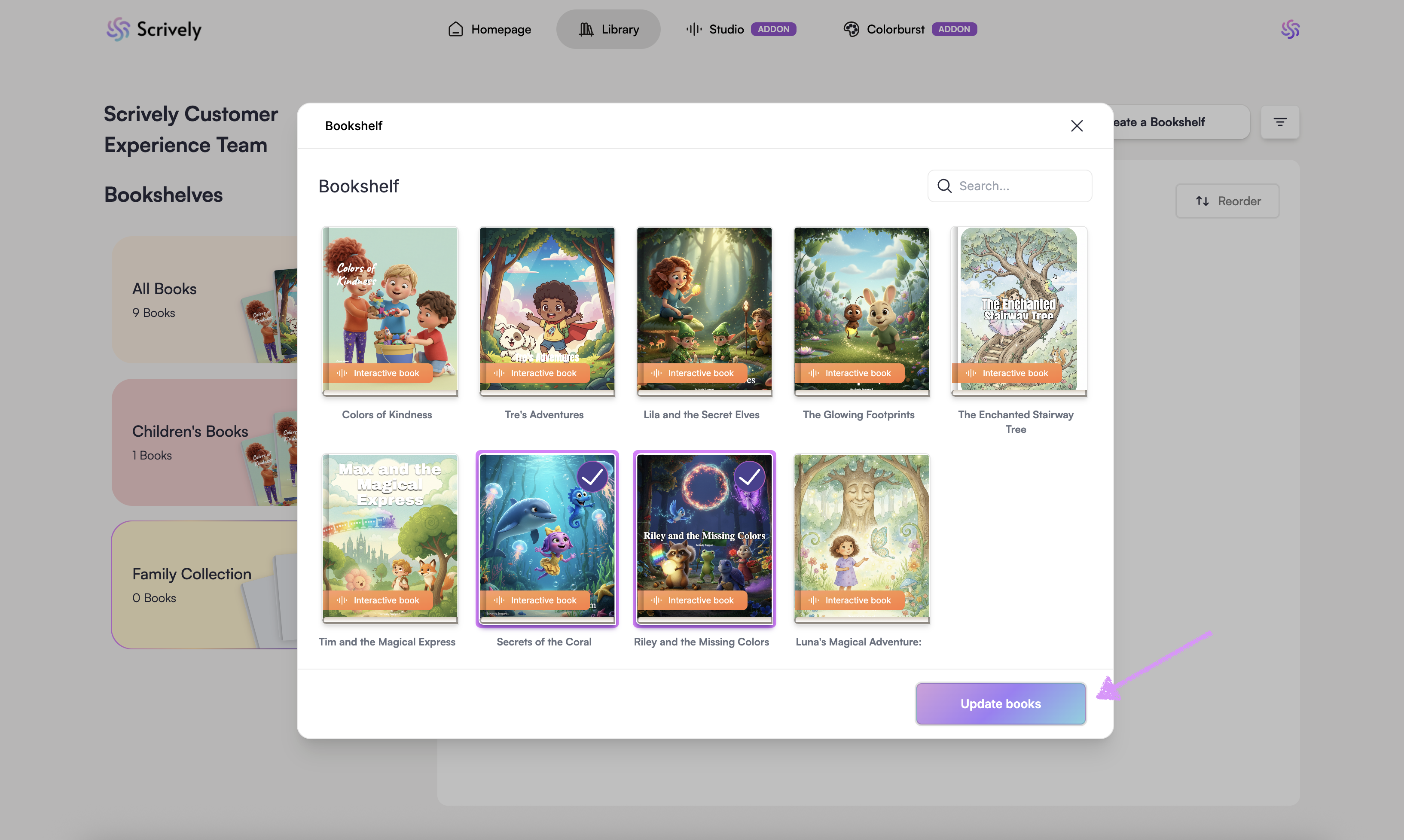
Task: Open the profile swirl icon top right
Action: [1290, 29]
